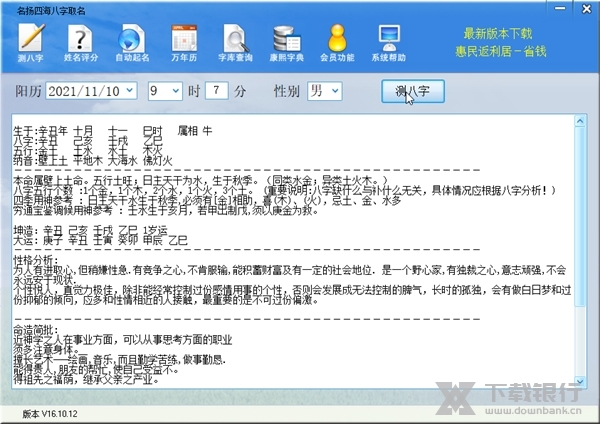Click the 得祖先之福荫 line
The image size is (600, 424).
[86, 380]
